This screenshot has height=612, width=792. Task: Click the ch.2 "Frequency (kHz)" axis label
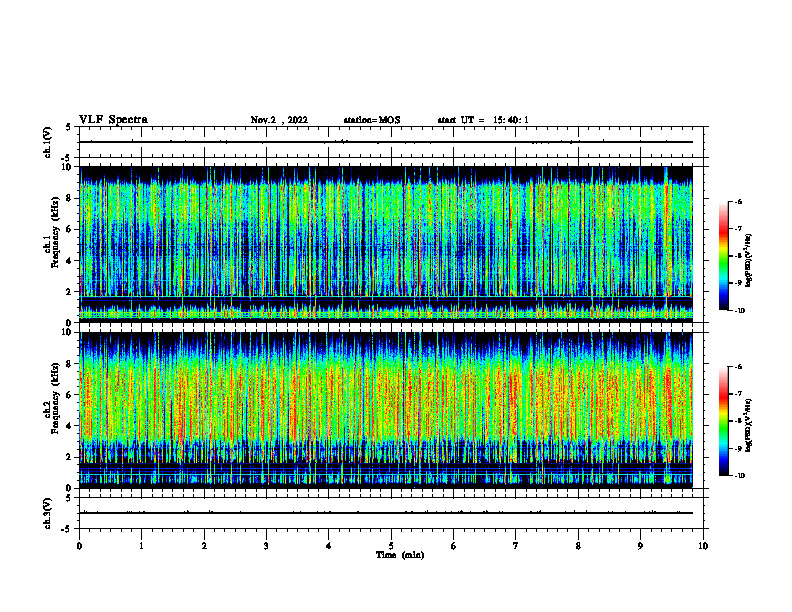(55, 398)
